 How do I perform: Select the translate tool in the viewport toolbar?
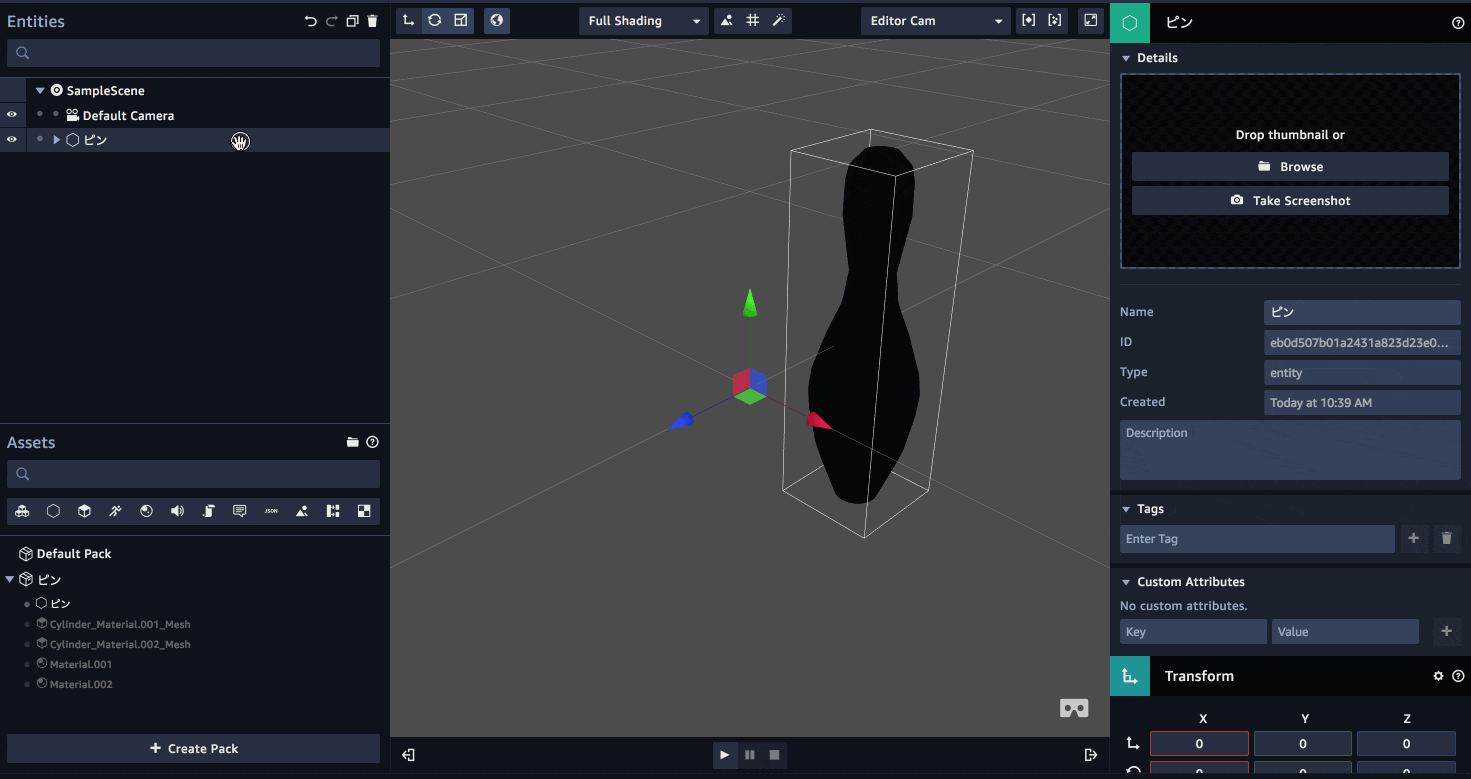(408, 20)
